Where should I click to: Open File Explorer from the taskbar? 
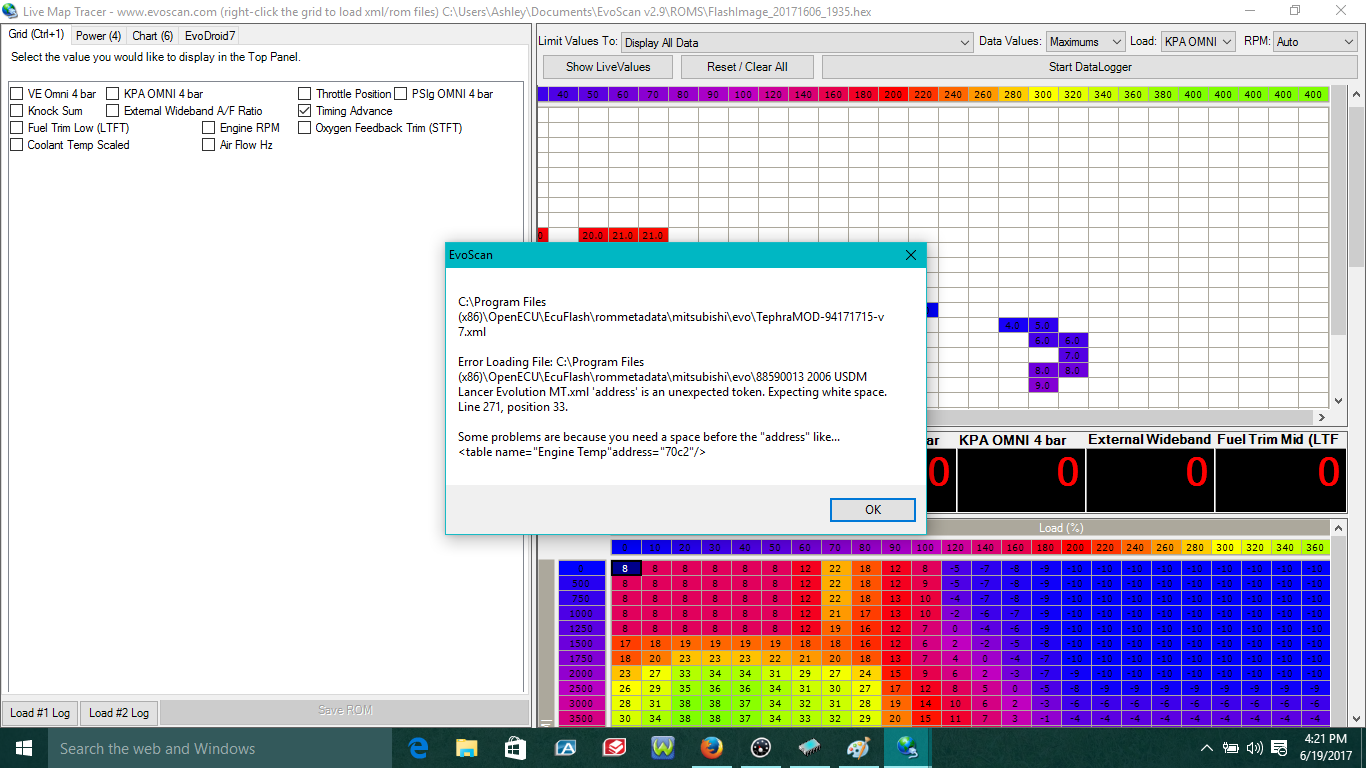[467, 748]
